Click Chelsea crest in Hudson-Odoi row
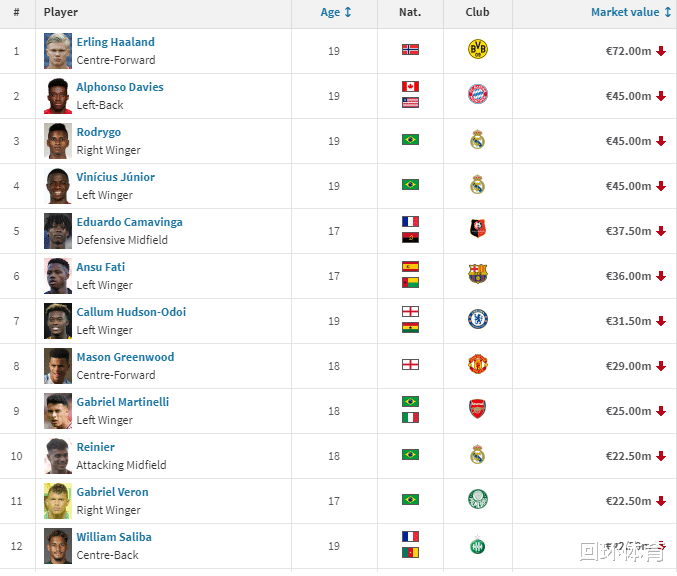 coord(477,319)
